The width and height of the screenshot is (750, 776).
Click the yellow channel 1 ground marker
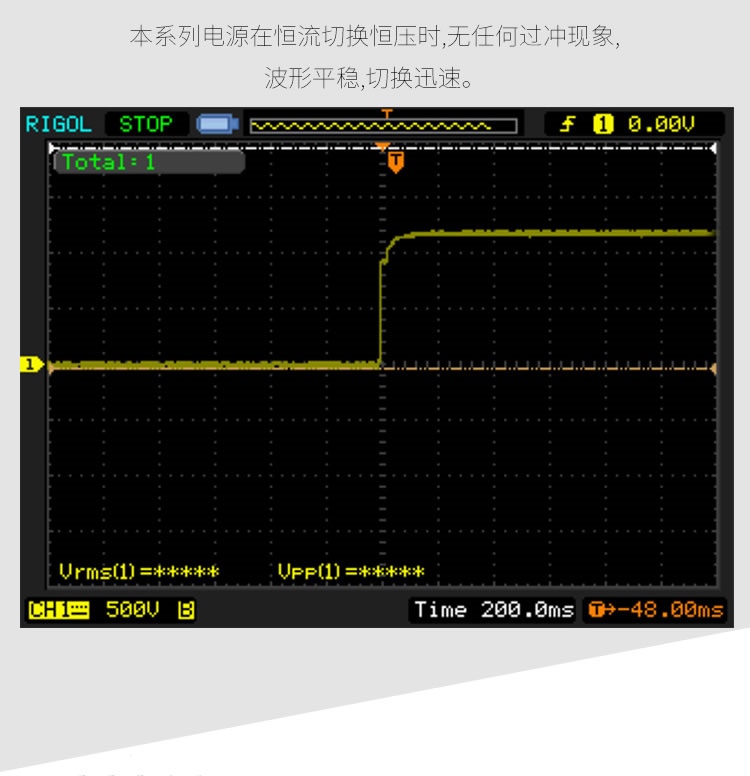pyautogui.click(x=32, y=365)
